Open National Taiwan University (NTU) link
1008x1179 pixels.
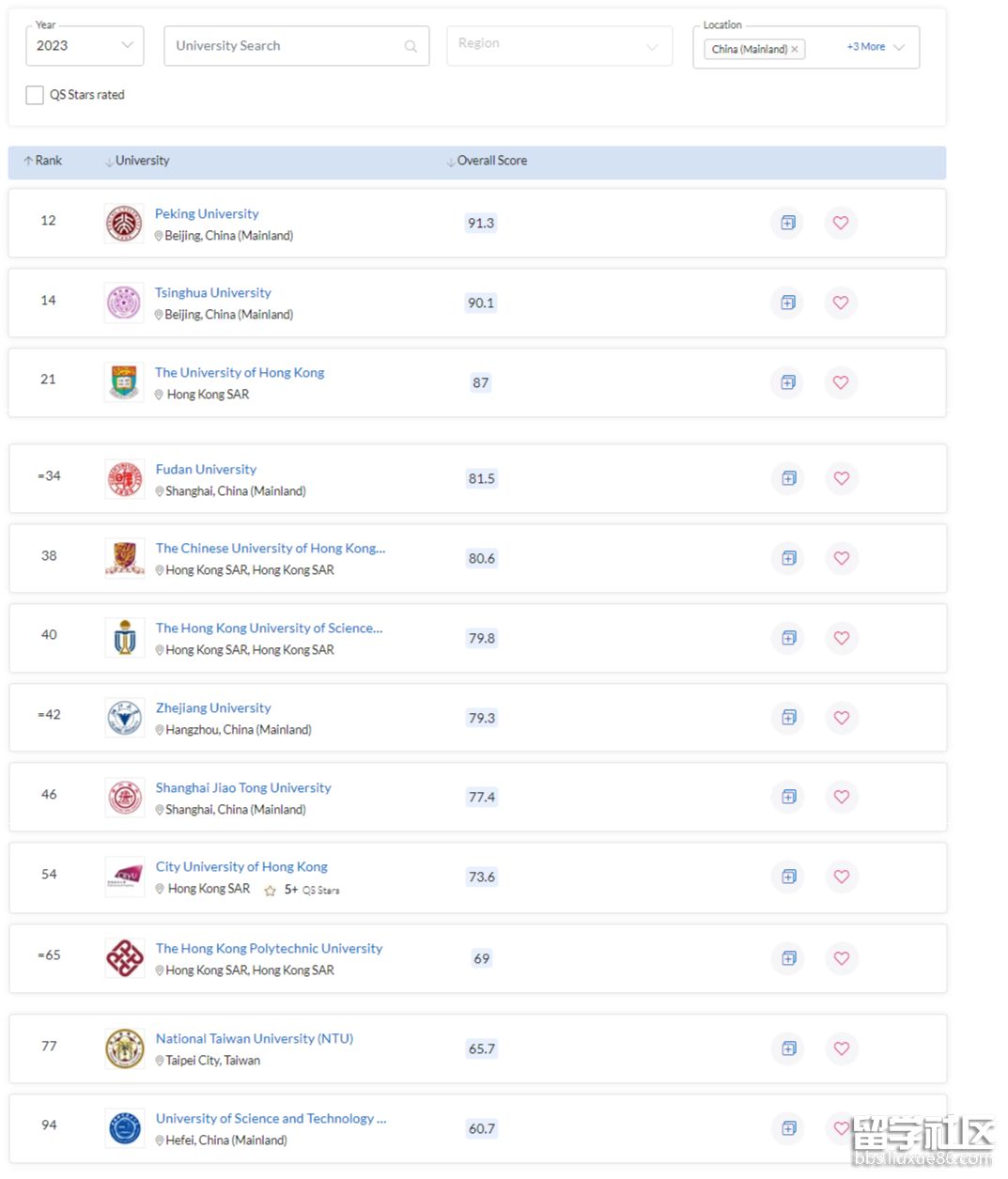click(x=255, y=1038)
